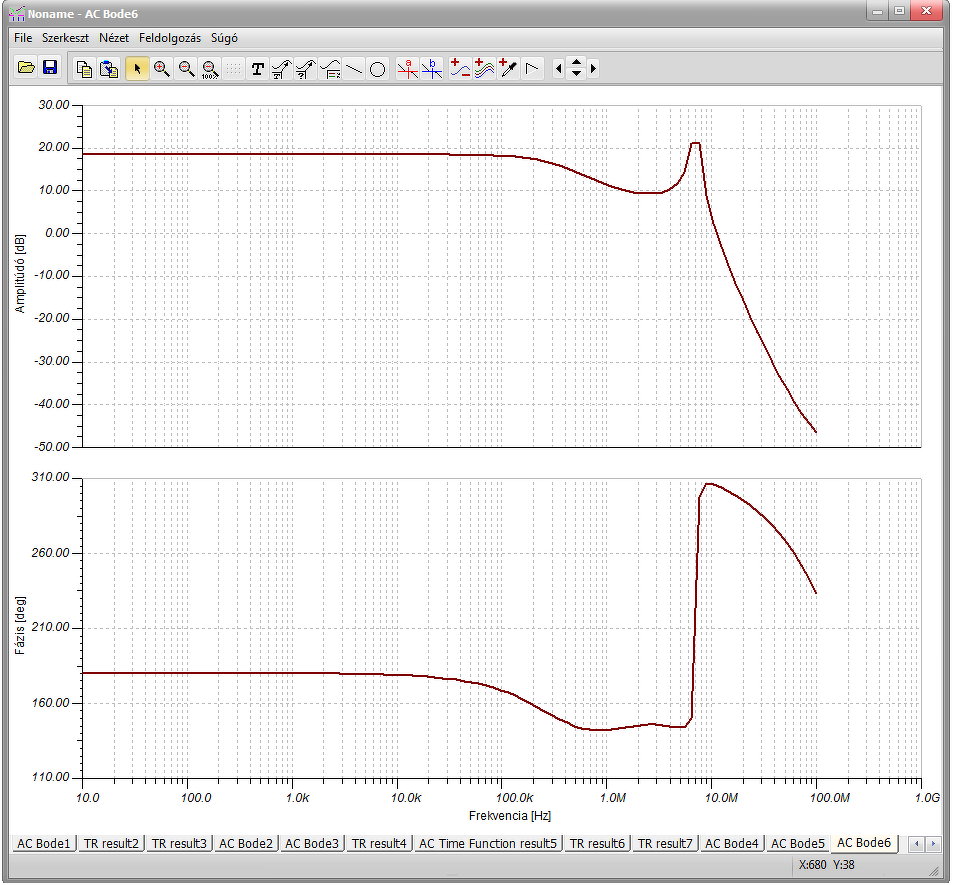The width and height of the screenshot is (955, 885).
Task: Click the 30.00 amplitude axis value
Action: 54,105
